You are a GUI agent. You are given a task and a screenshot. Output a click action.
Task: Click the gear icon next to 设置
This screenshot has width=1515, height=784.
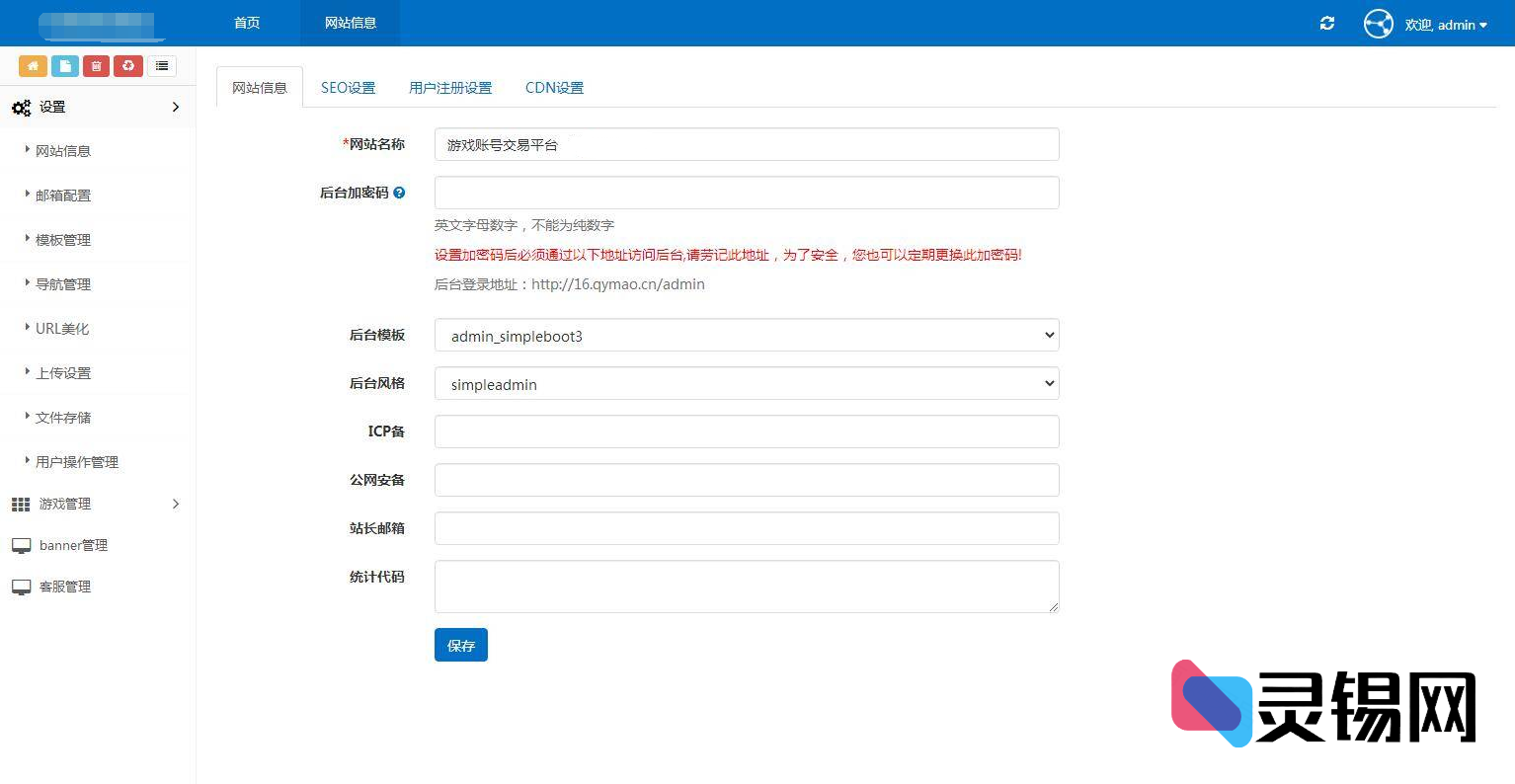pos(21,107)
